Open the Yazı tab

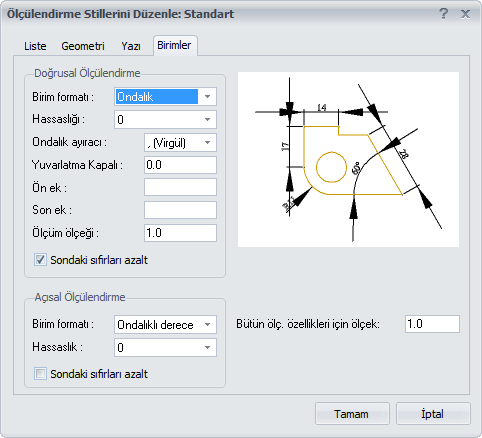click(x=131, y=46)
